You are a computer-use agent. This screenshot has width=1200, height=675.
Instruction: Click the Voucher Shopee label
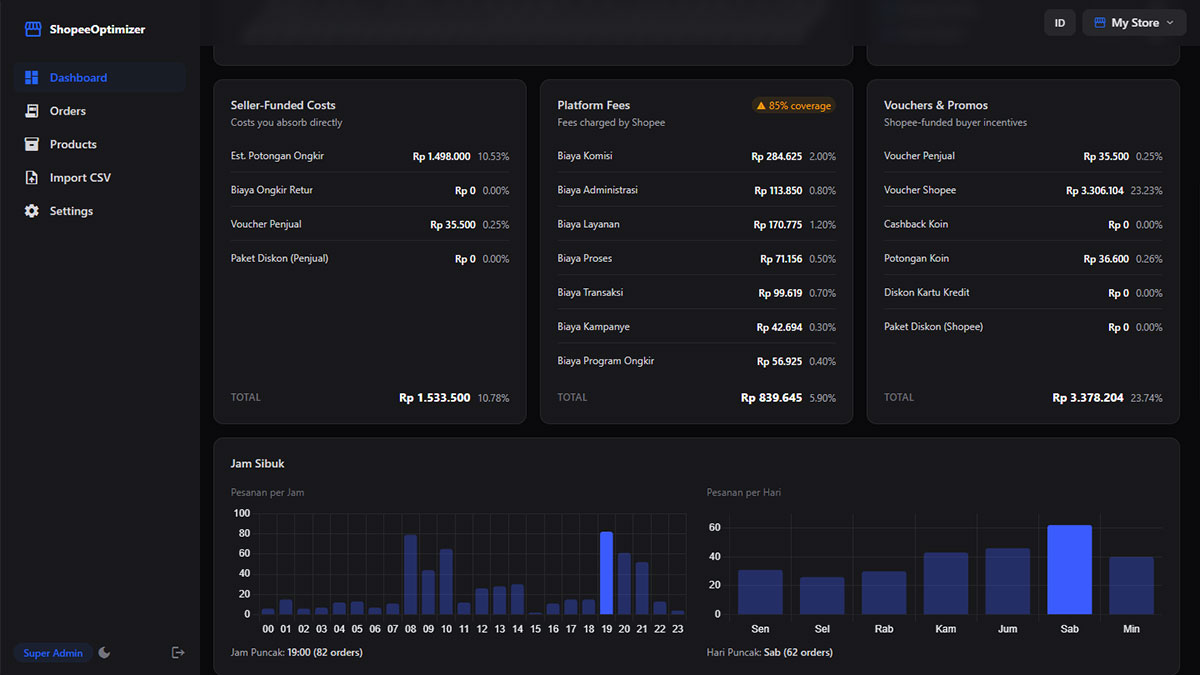click(x=920, y=190)
